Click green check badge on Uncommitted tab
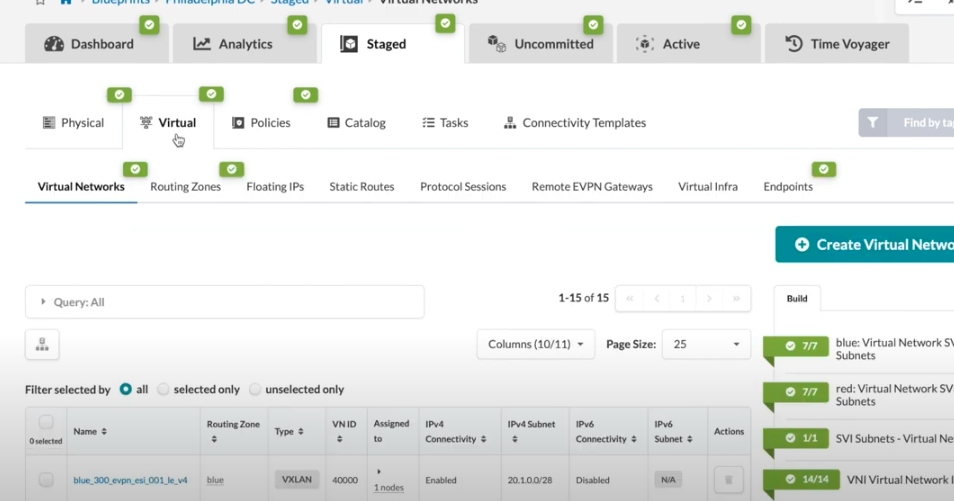954x501 pixels. coord(593,25)
